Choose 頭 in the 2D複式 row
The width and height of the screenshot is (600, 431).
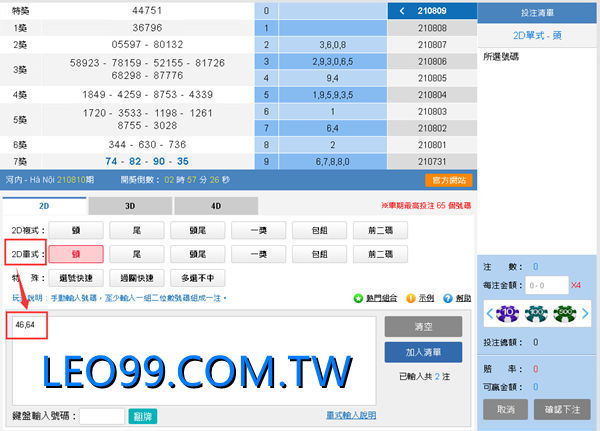point(76,230)
